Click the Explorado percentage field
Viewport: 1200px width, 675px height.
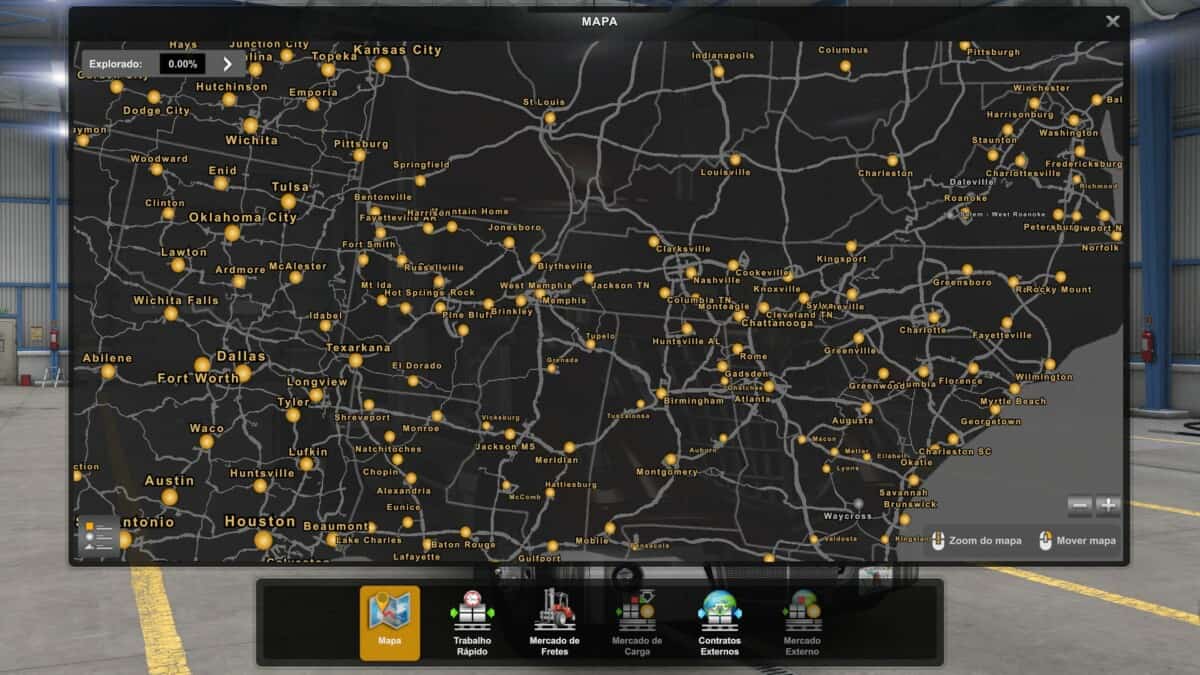[182, 64]
